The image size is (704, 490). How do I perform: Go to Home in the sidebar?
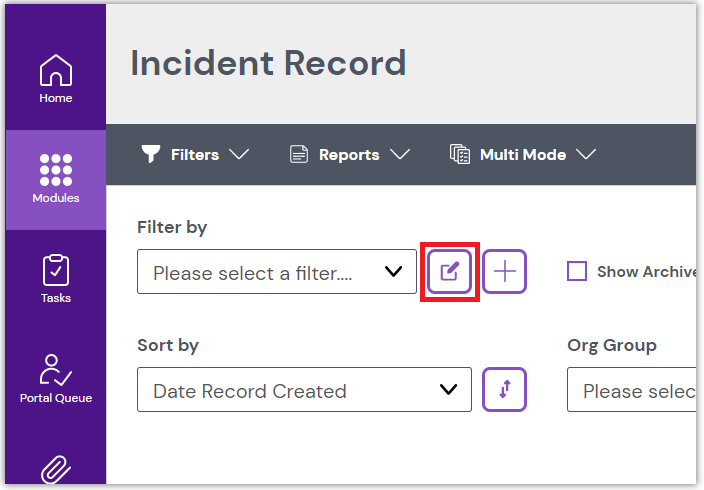pyautogui.click(x=56, y=79)
